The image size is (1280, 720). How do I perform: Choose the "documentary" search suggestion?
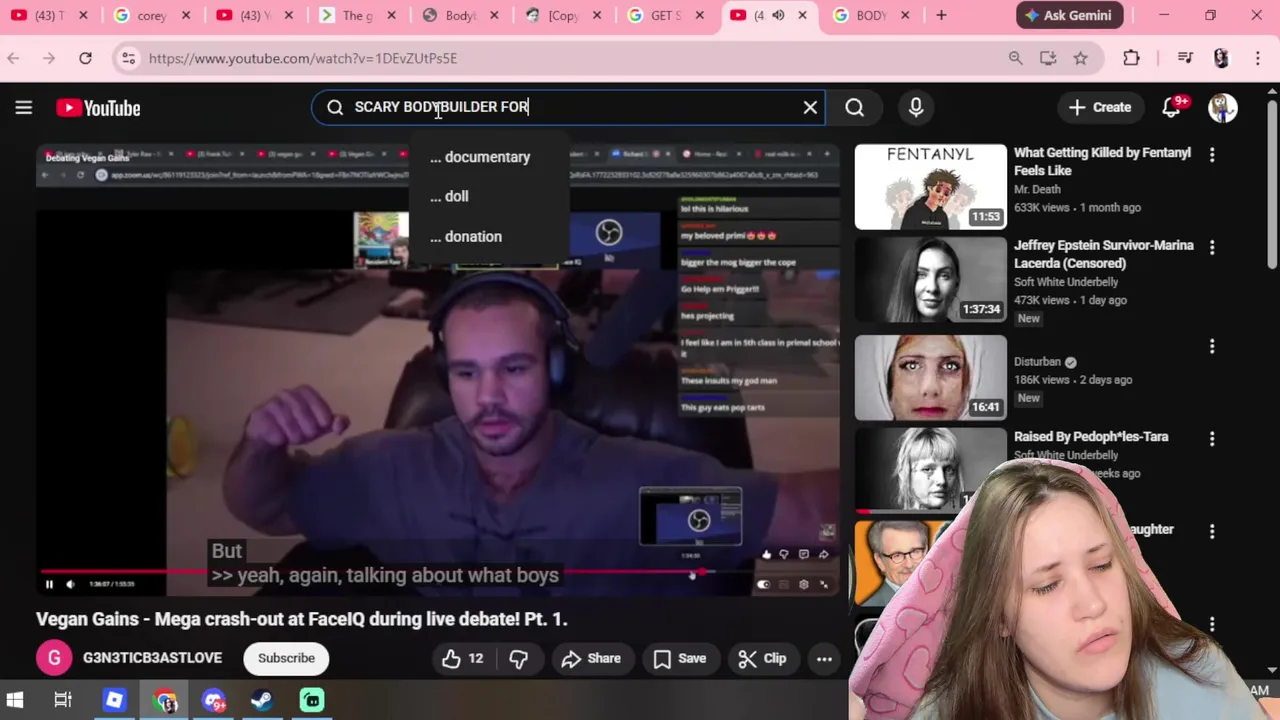(480, 157)
